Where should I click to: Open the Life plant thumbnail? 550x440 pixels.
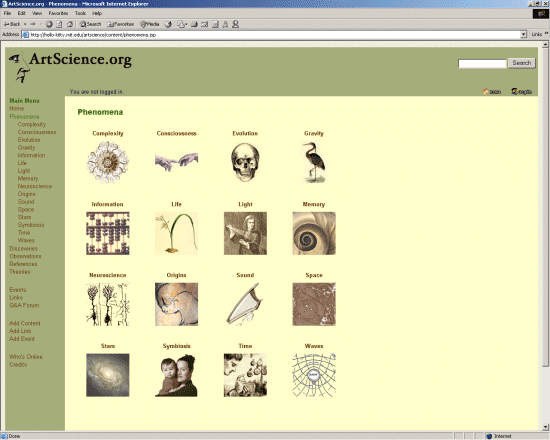176,233
